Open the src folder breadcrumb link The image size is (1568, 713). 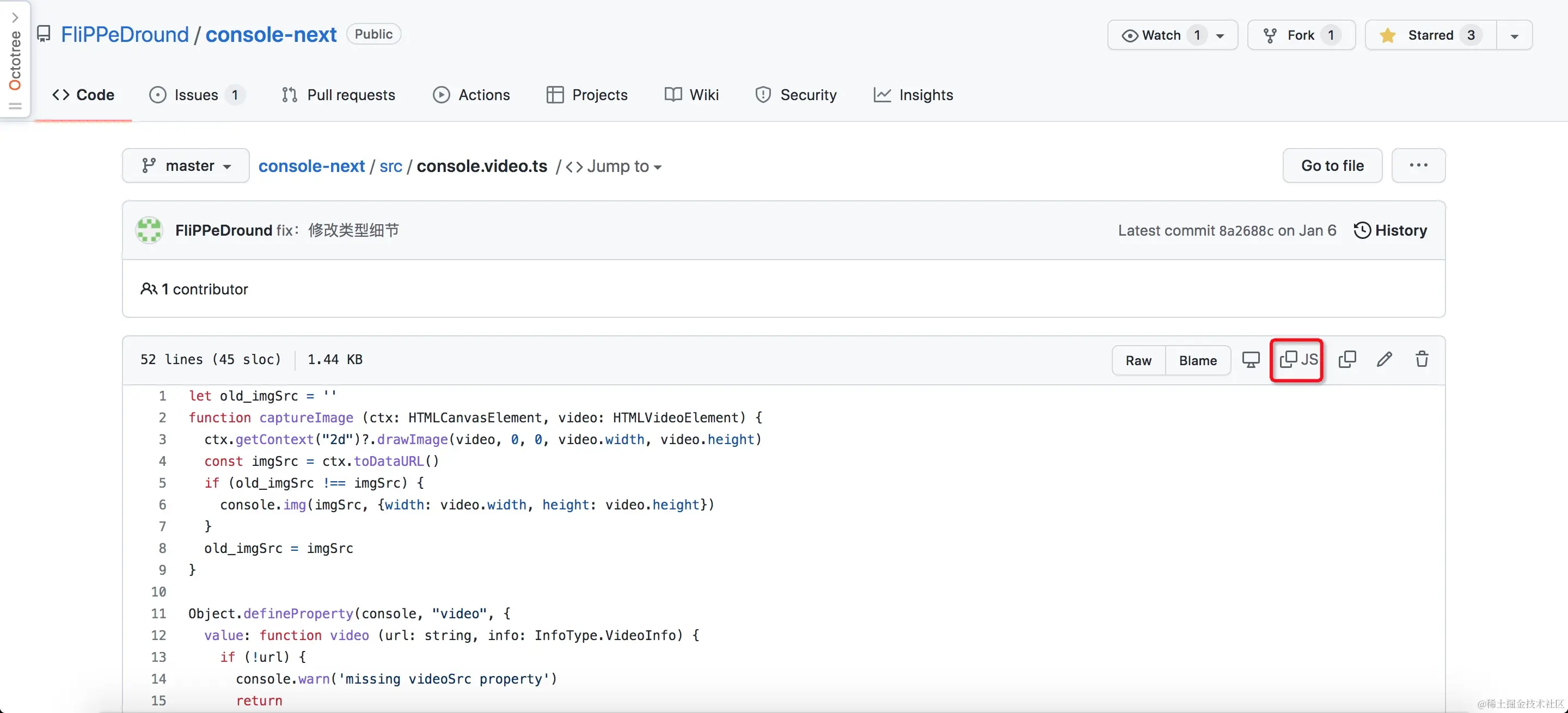[390, 166]
